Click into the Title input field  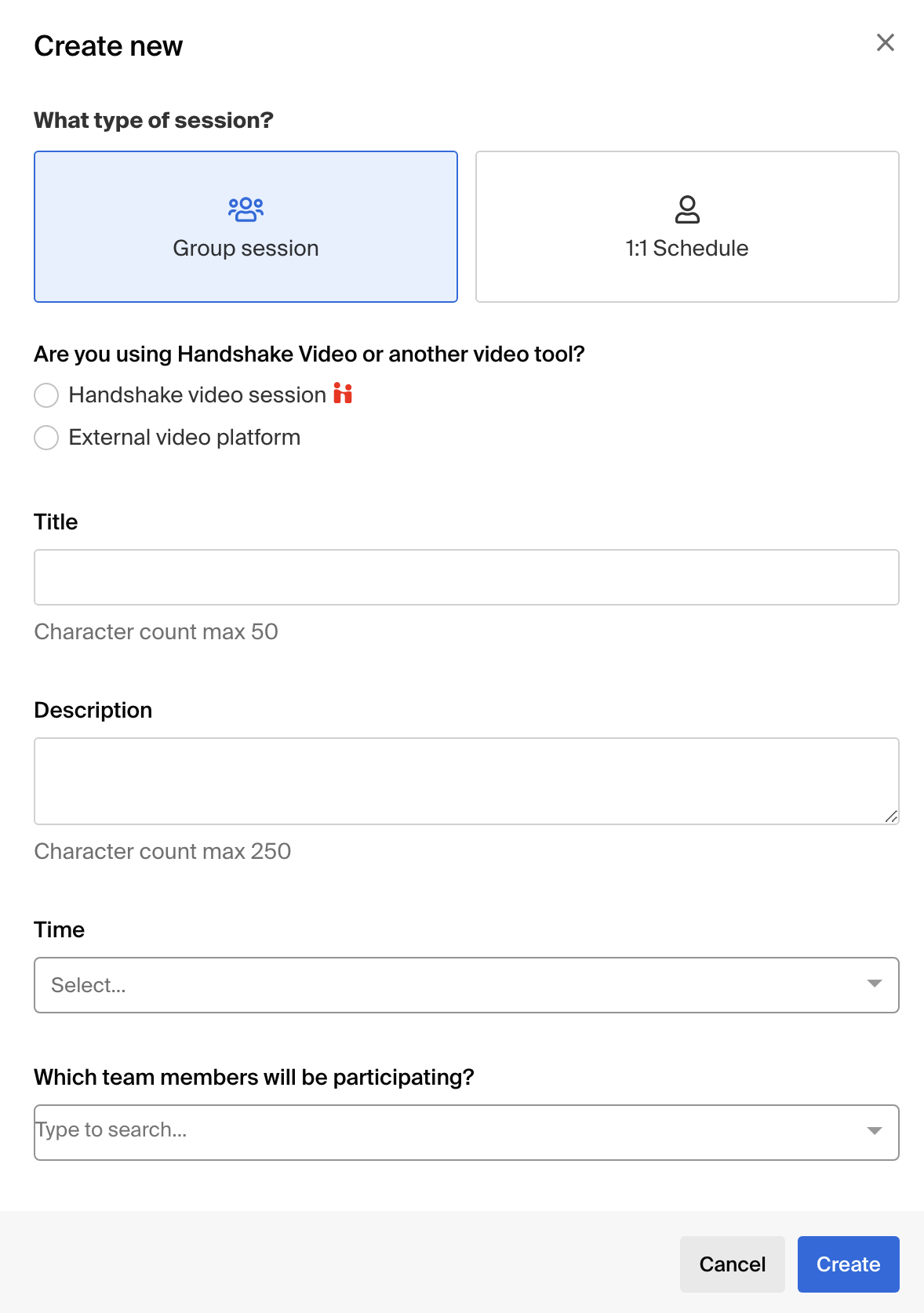(x=466, y=577)
